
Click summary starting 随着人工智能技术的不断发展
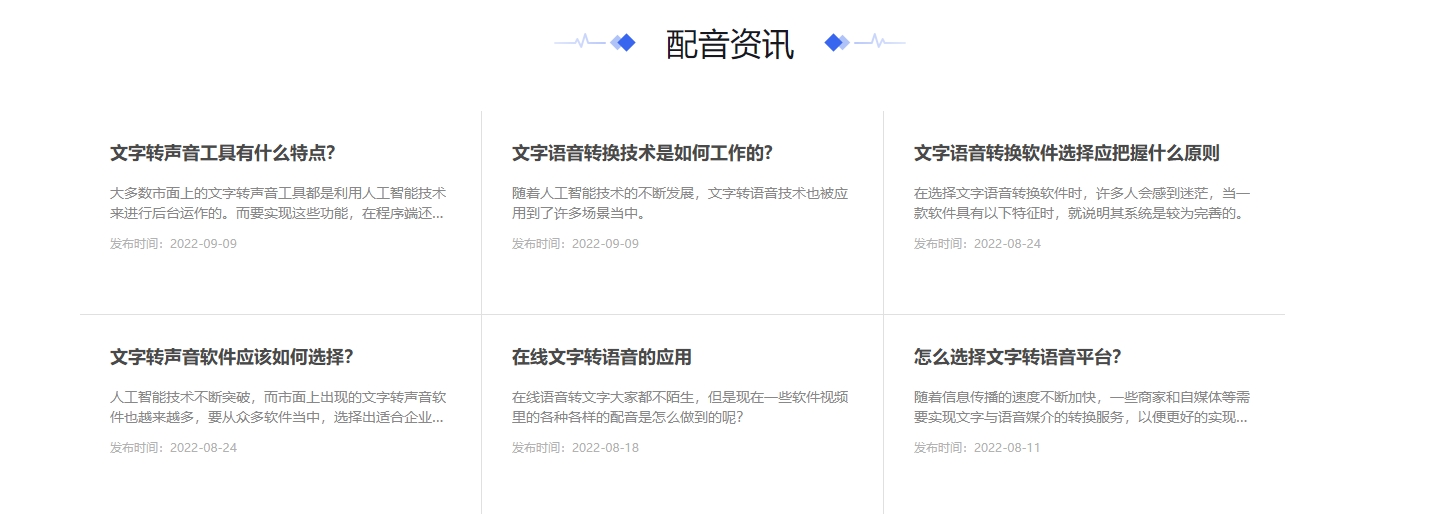click(x=679, y=203)
